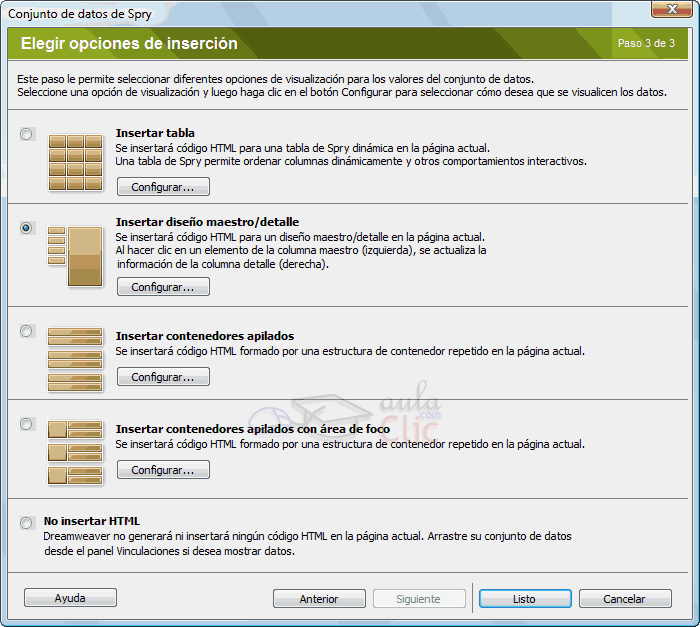
Task: Open the Ayuda help button
Action: (x=70, y=598)
